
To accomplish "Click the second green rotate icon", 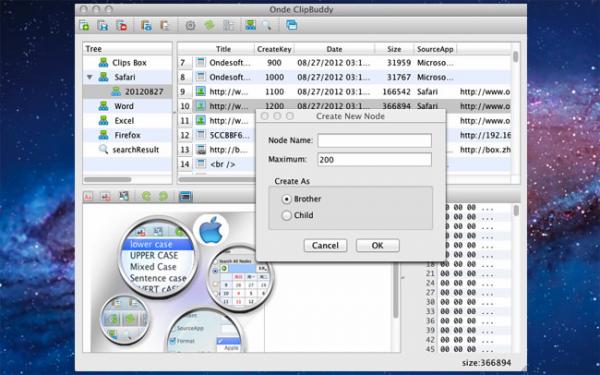I will point(163,197).
